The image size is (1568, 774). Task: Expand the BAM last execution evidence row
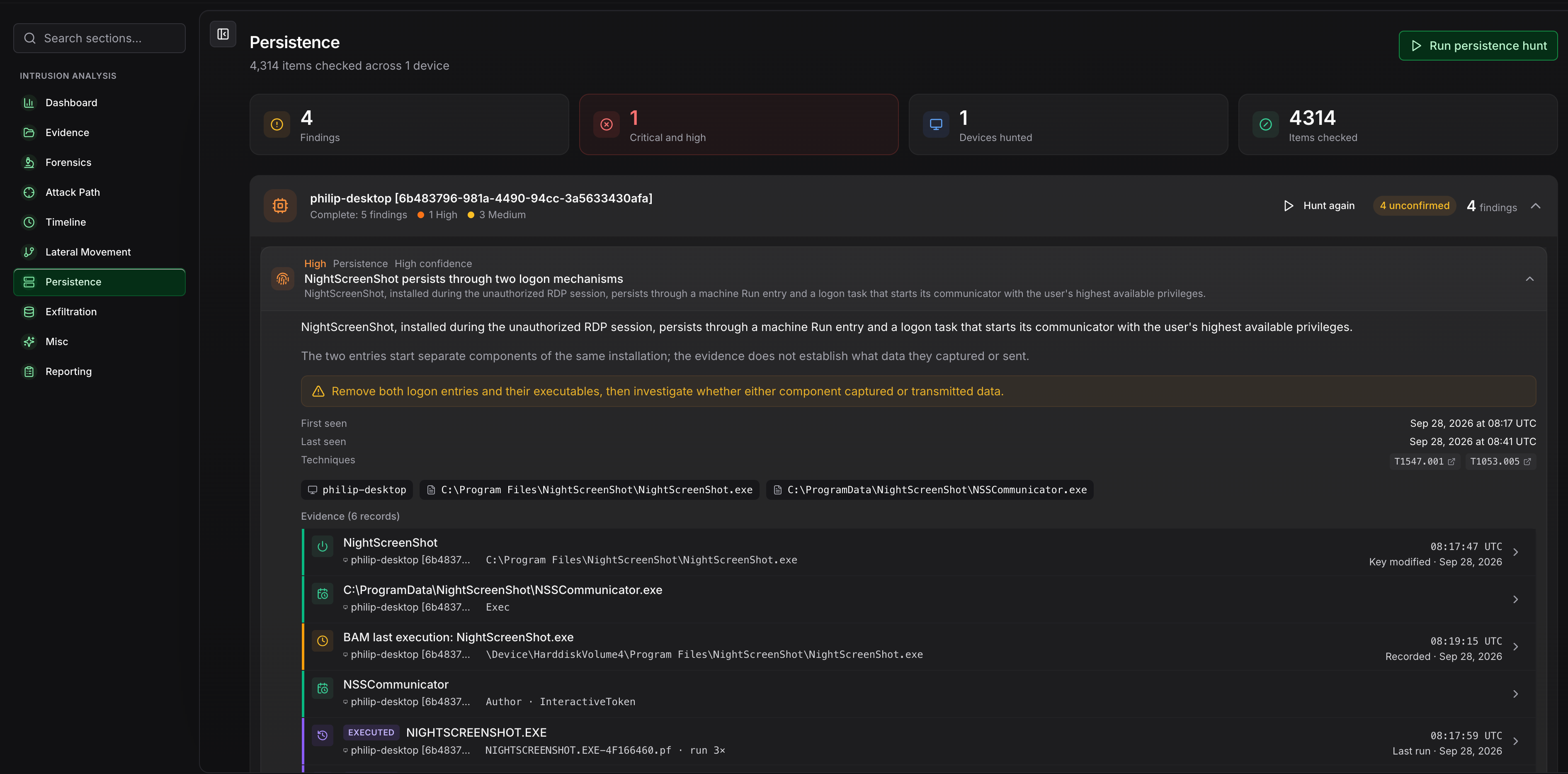point(919,647)
